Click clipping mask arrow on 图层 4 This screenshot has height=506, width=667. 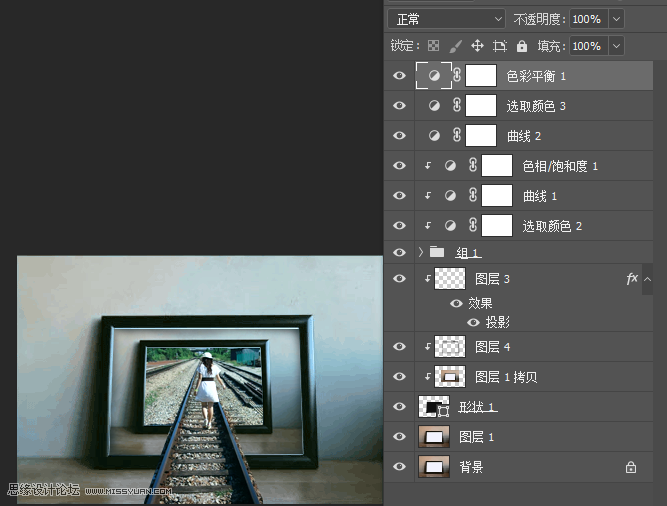(428, 347)
